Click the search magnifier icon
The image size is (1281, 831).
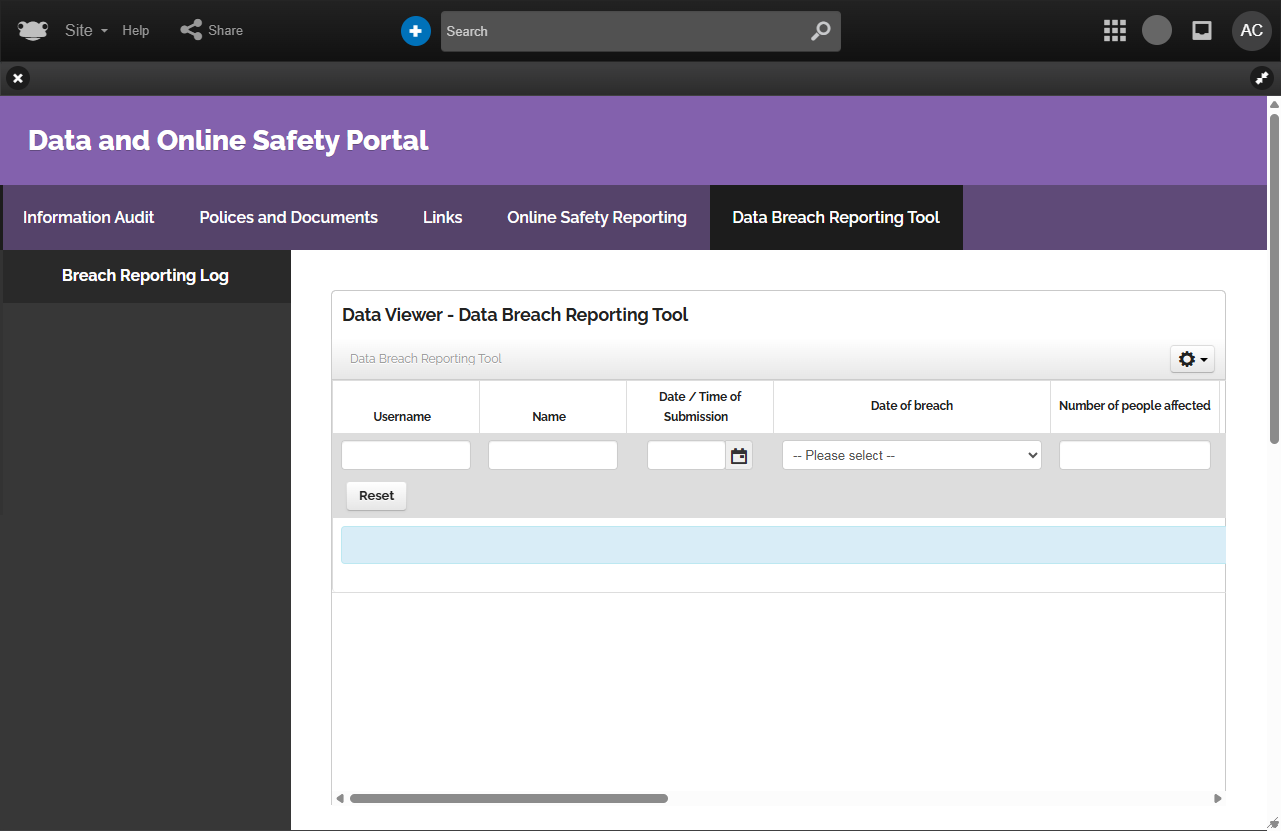click(x=820, y=31)
